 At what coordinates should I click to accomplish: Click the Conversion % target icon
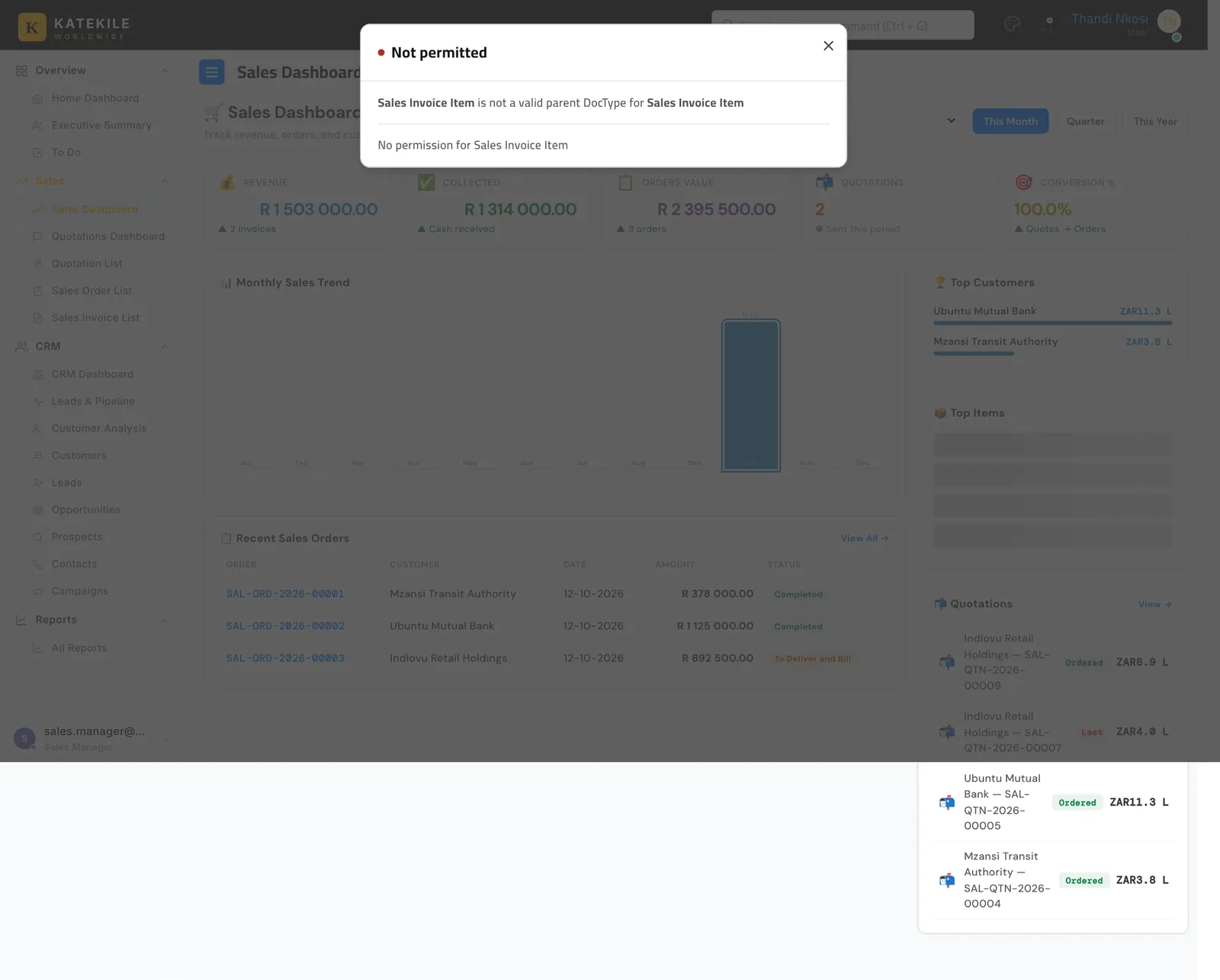1023,182
